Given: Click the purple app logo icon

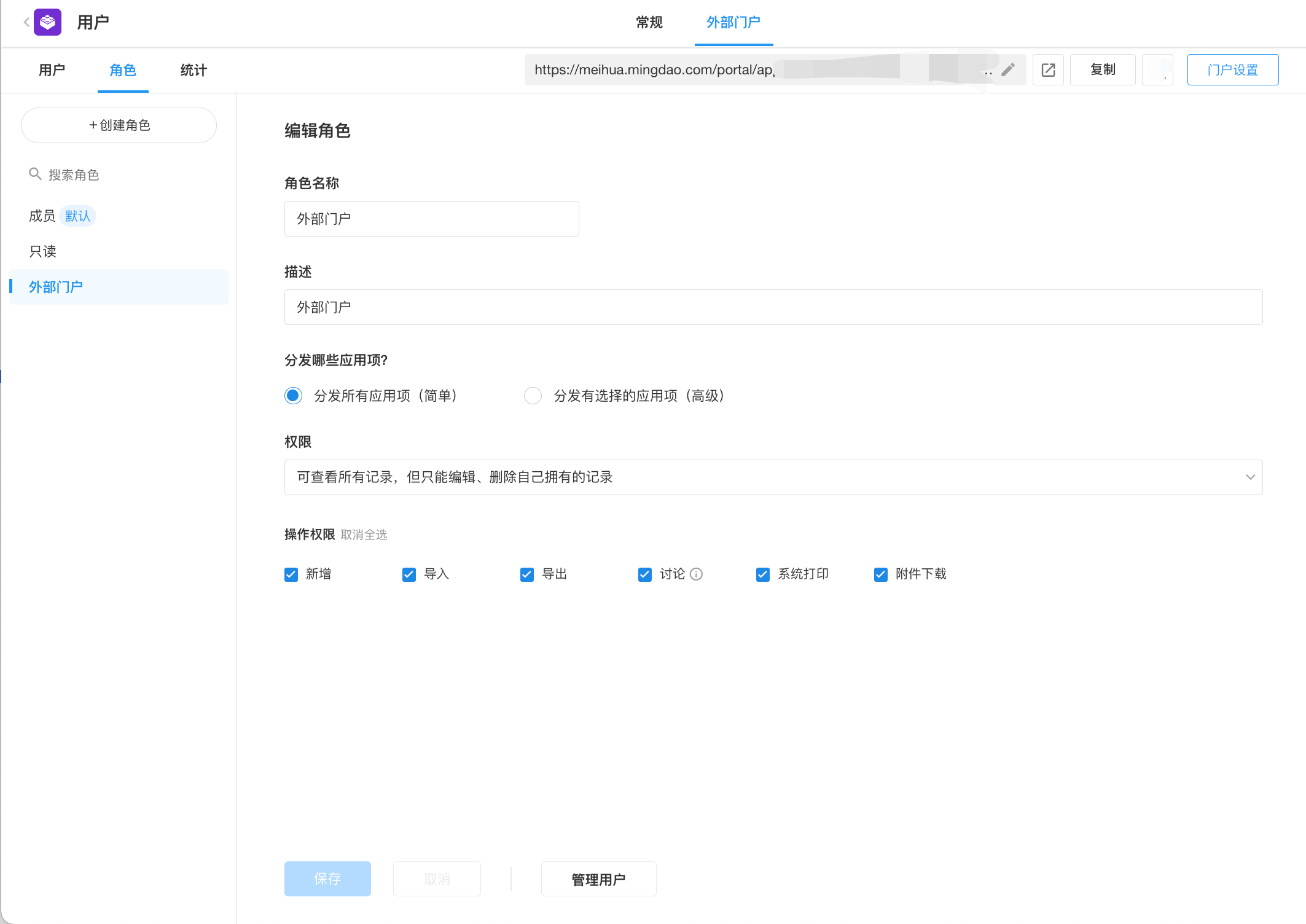Looking at the screenshot, I should point(48,22).
